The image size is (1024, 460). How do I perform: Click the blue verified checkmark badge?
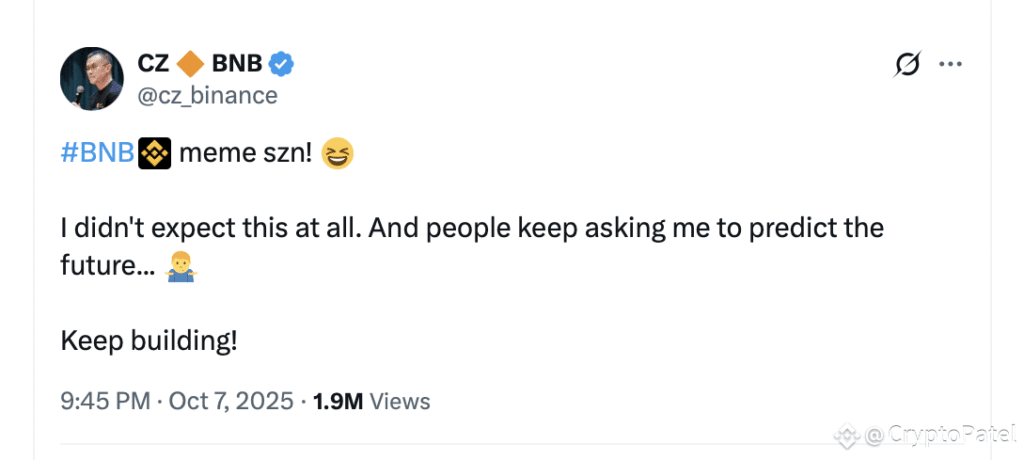click(281, 64)
